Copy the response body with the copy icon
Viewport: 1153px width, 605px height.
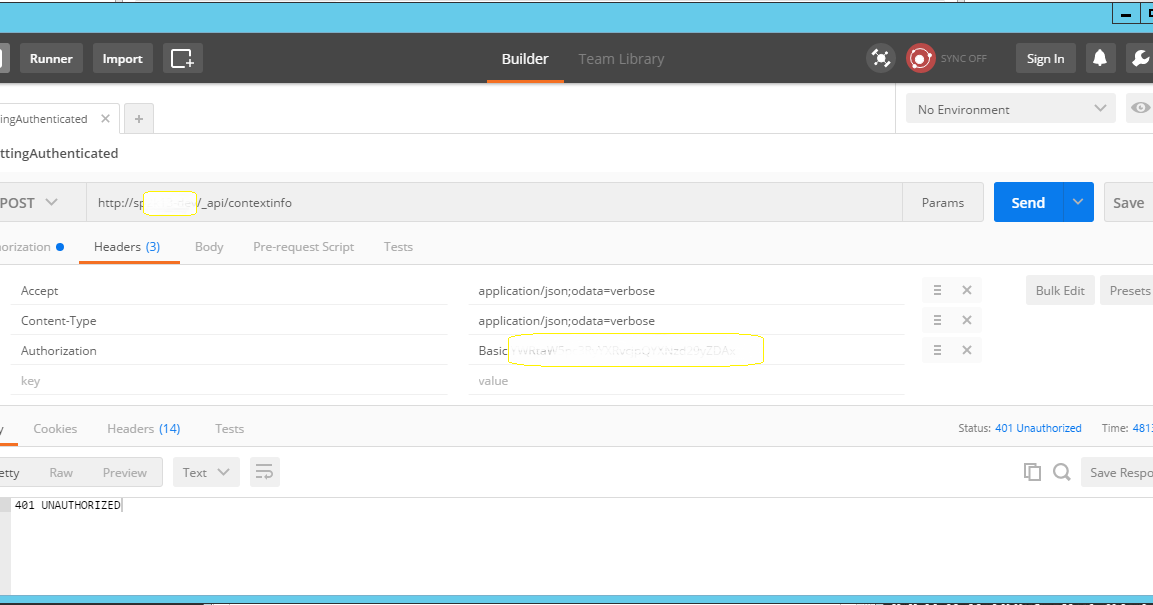[1032, 471]
